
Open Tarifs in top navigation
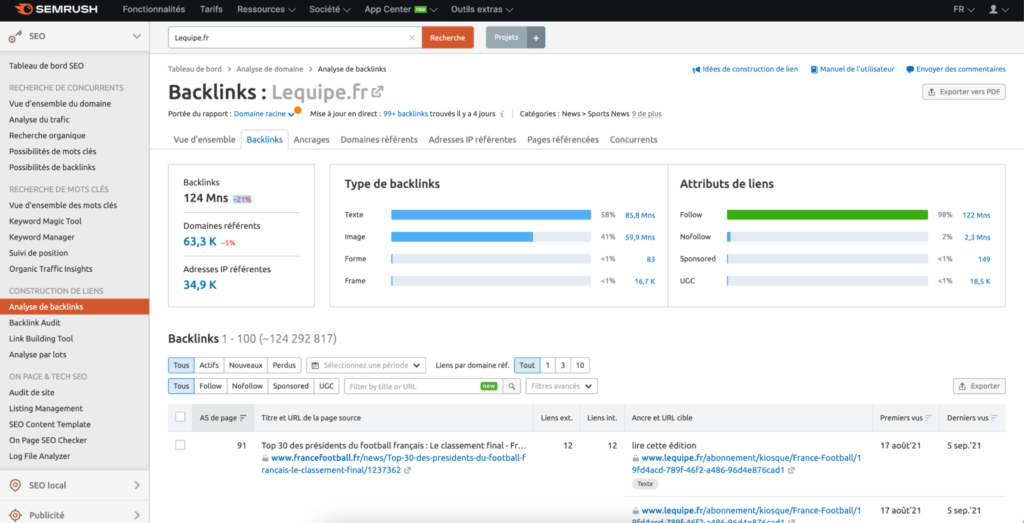211,10
